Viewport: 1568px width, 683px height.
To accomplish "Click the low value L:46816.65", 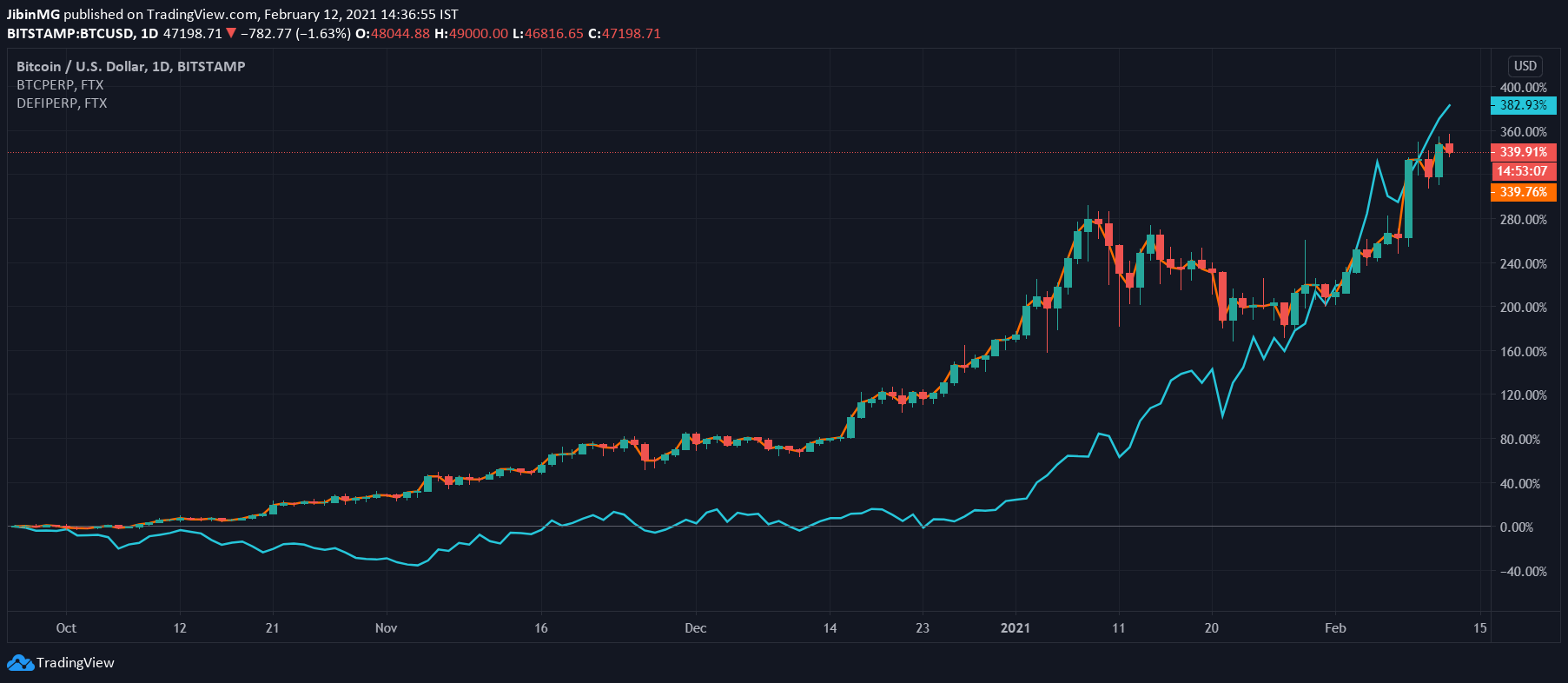I will click(x=548, y=34).
